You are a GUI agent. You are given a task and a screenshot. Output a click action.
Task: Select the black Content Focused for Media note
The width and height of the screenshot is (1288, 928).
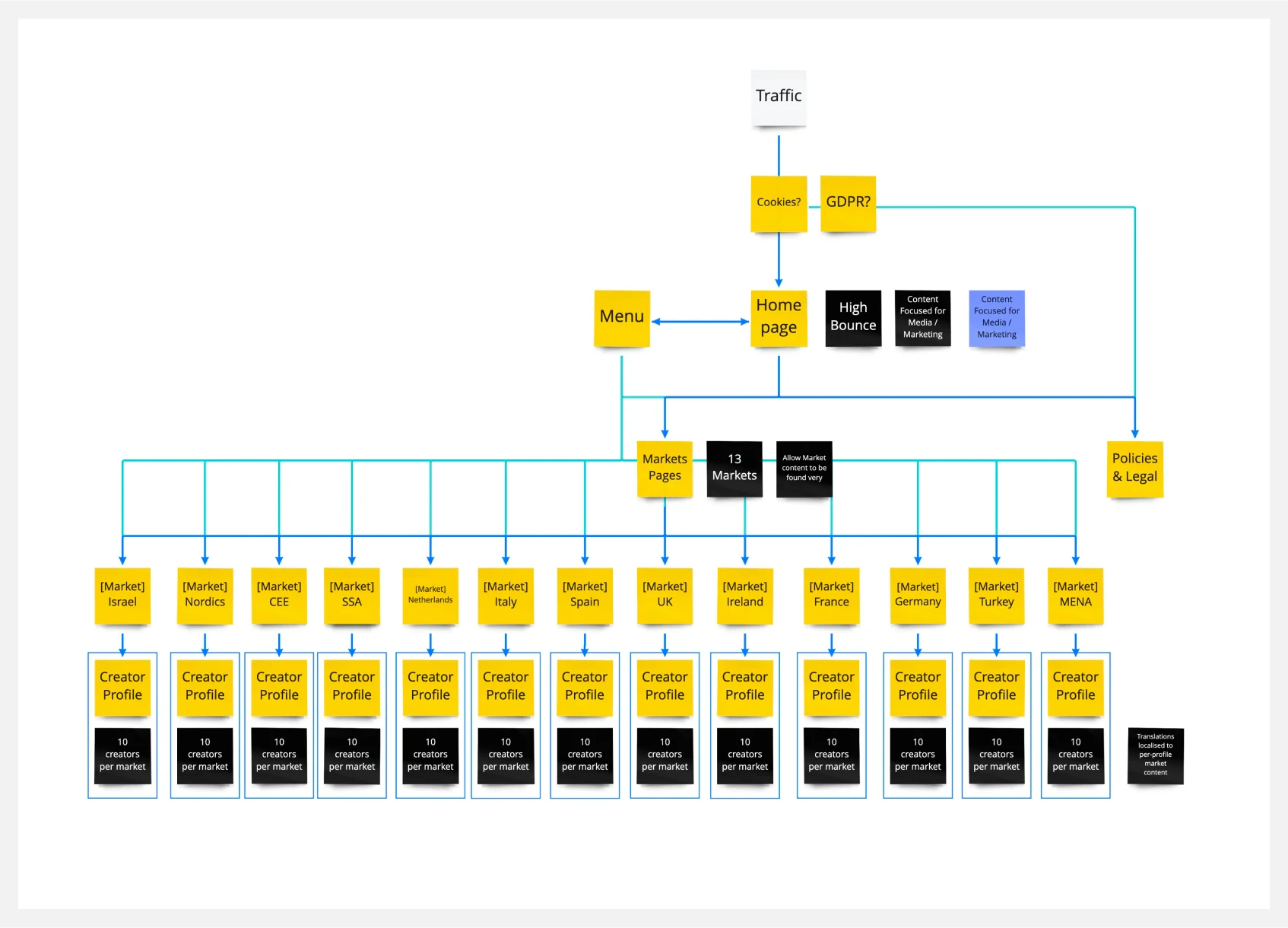[x=923, y=319]
